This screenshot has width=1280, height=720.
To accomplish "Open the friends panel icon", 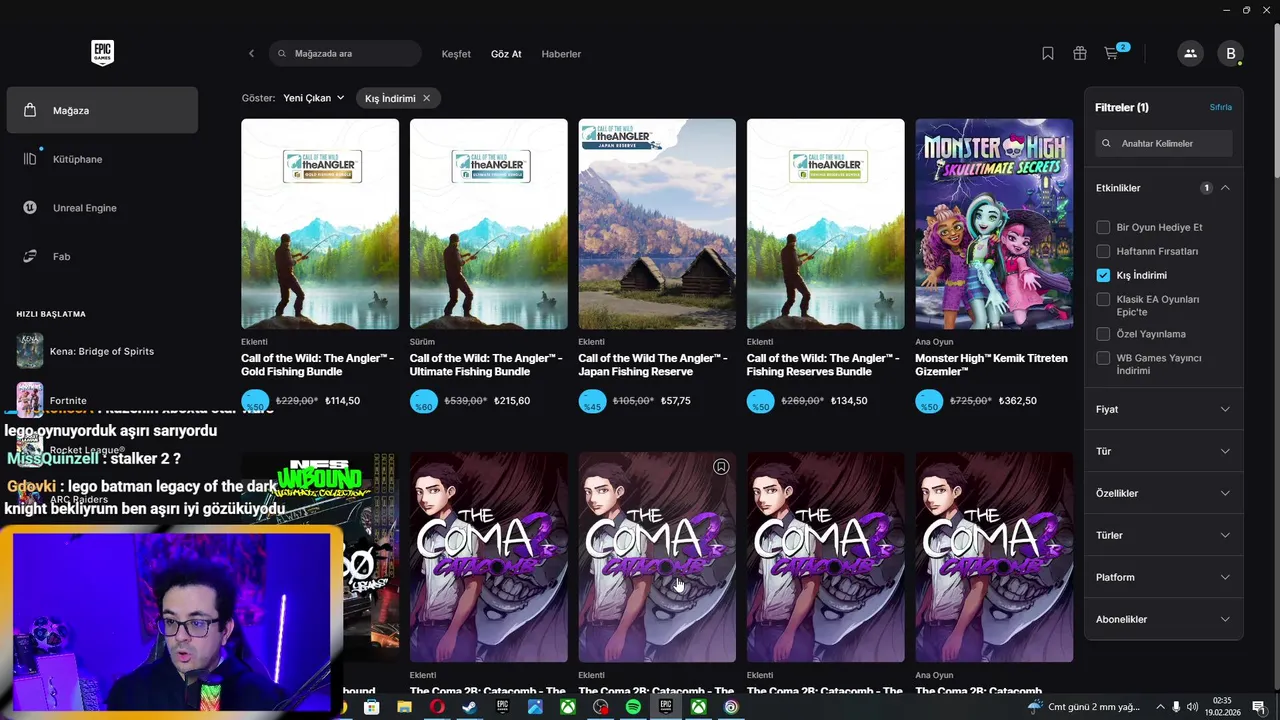I will 1190,54.
